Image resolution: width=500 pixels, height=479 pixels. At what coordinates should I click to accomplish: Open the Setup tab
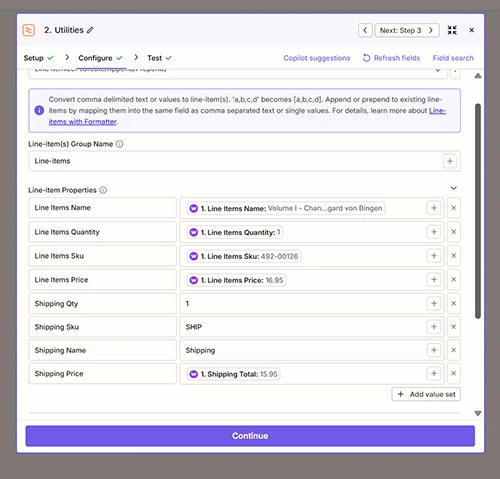38,58
